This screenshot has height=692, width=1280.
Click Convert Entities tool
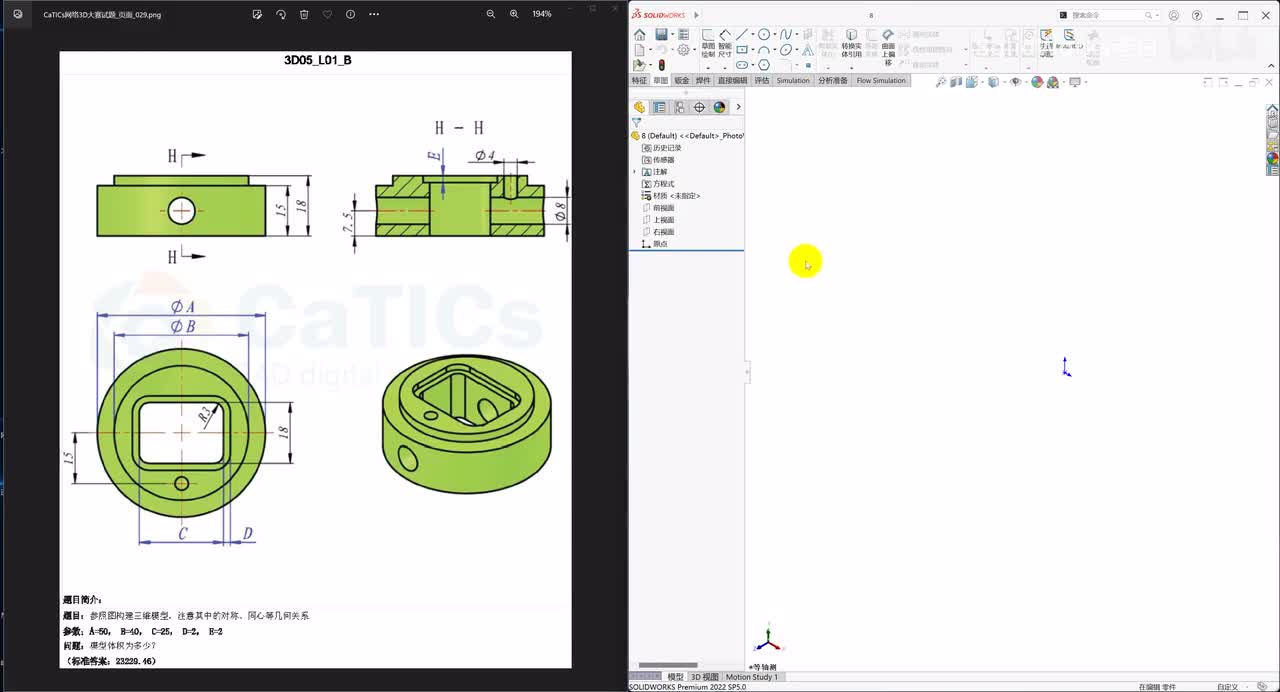coord(851,44)
